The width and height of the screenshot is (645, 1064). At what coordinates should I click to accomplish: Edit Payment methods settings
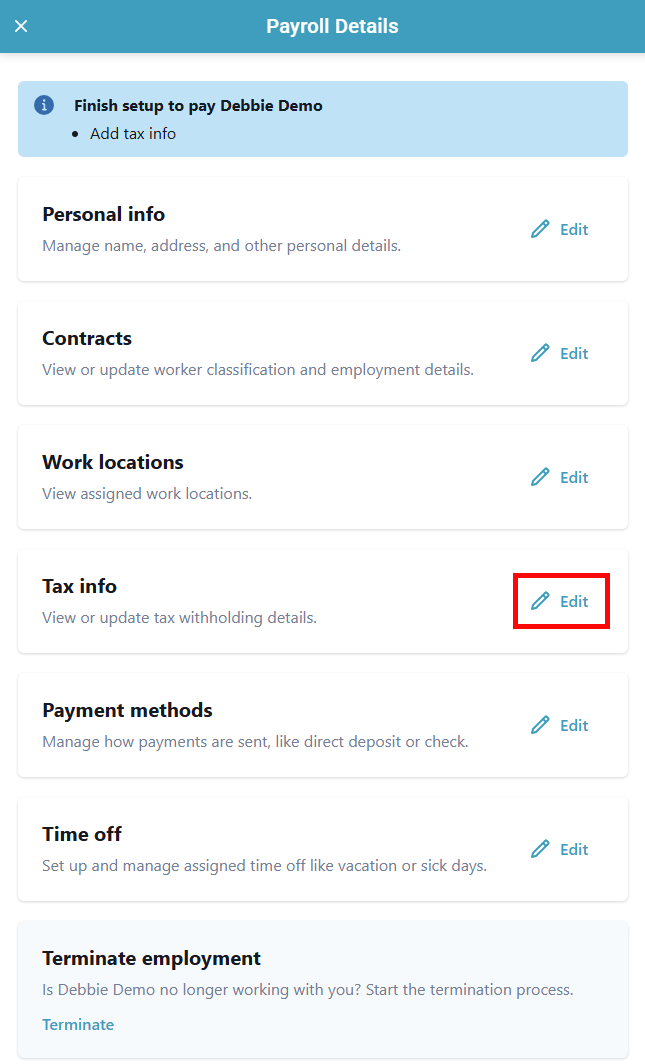tap(573, 725)
